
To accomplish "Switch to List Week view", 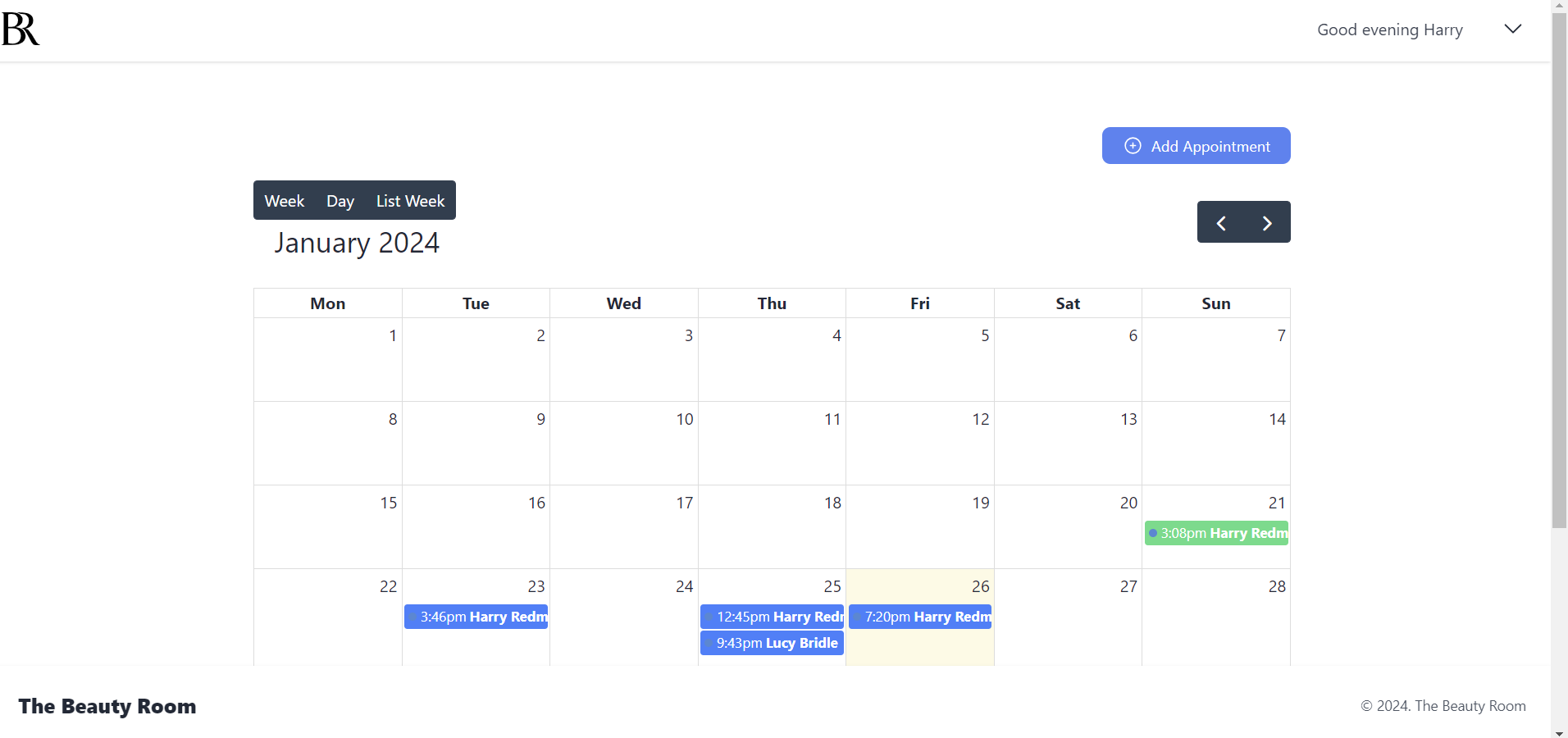I will tap(410, 201).
